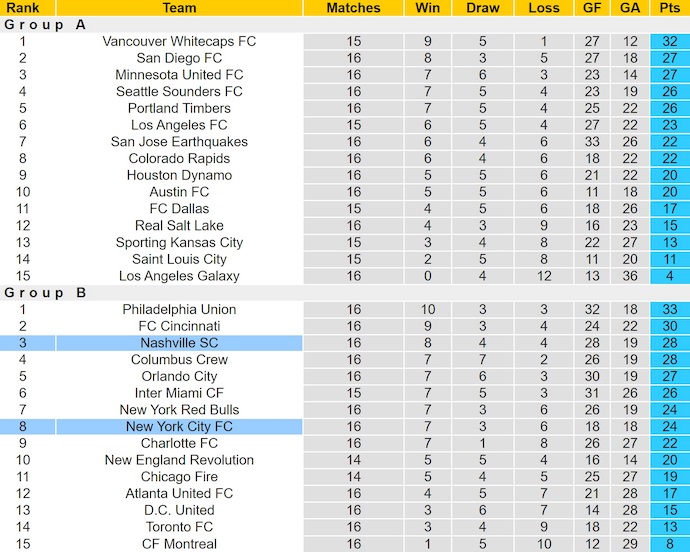This screenshot has height=552, width=690.
Task: Click the Win column header
Action: (x=427, y=8)
